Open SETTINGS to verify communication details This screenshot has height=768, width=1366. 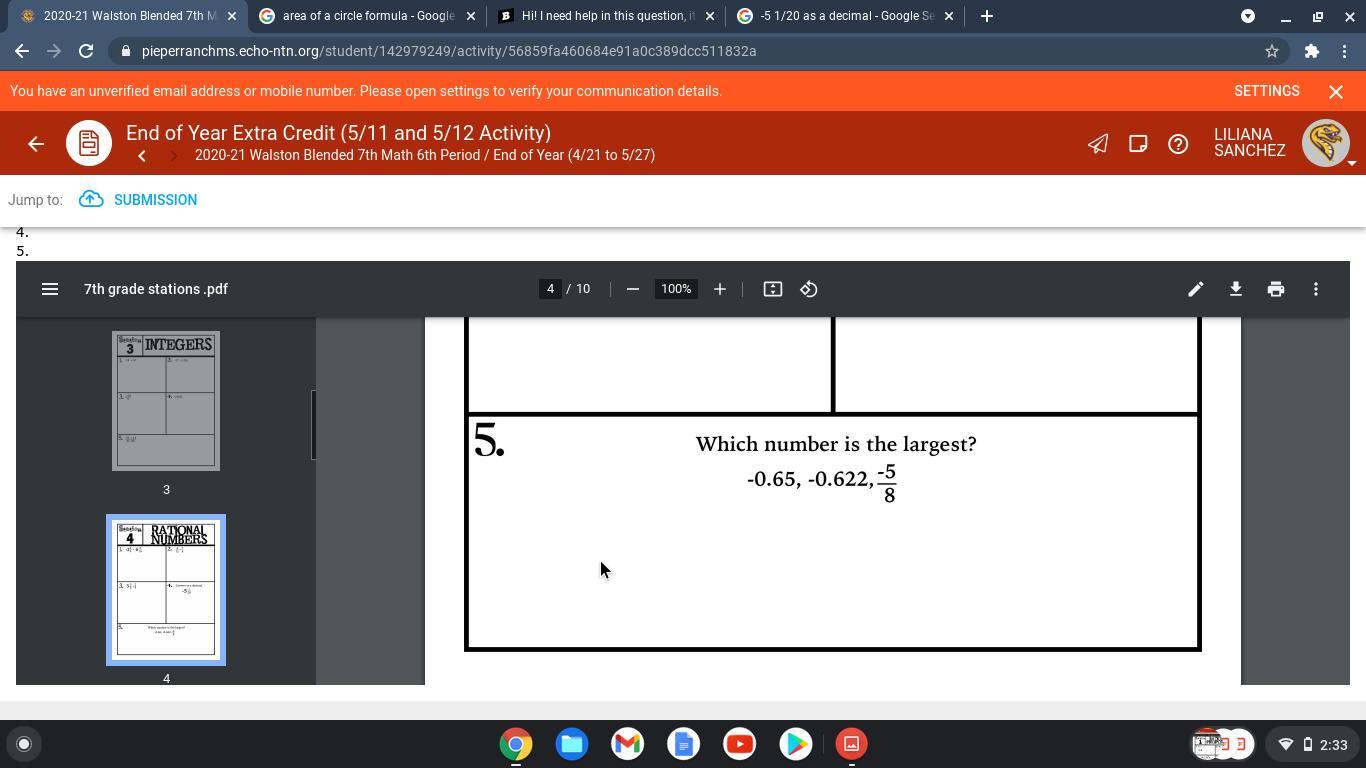tap(1267, 91)
